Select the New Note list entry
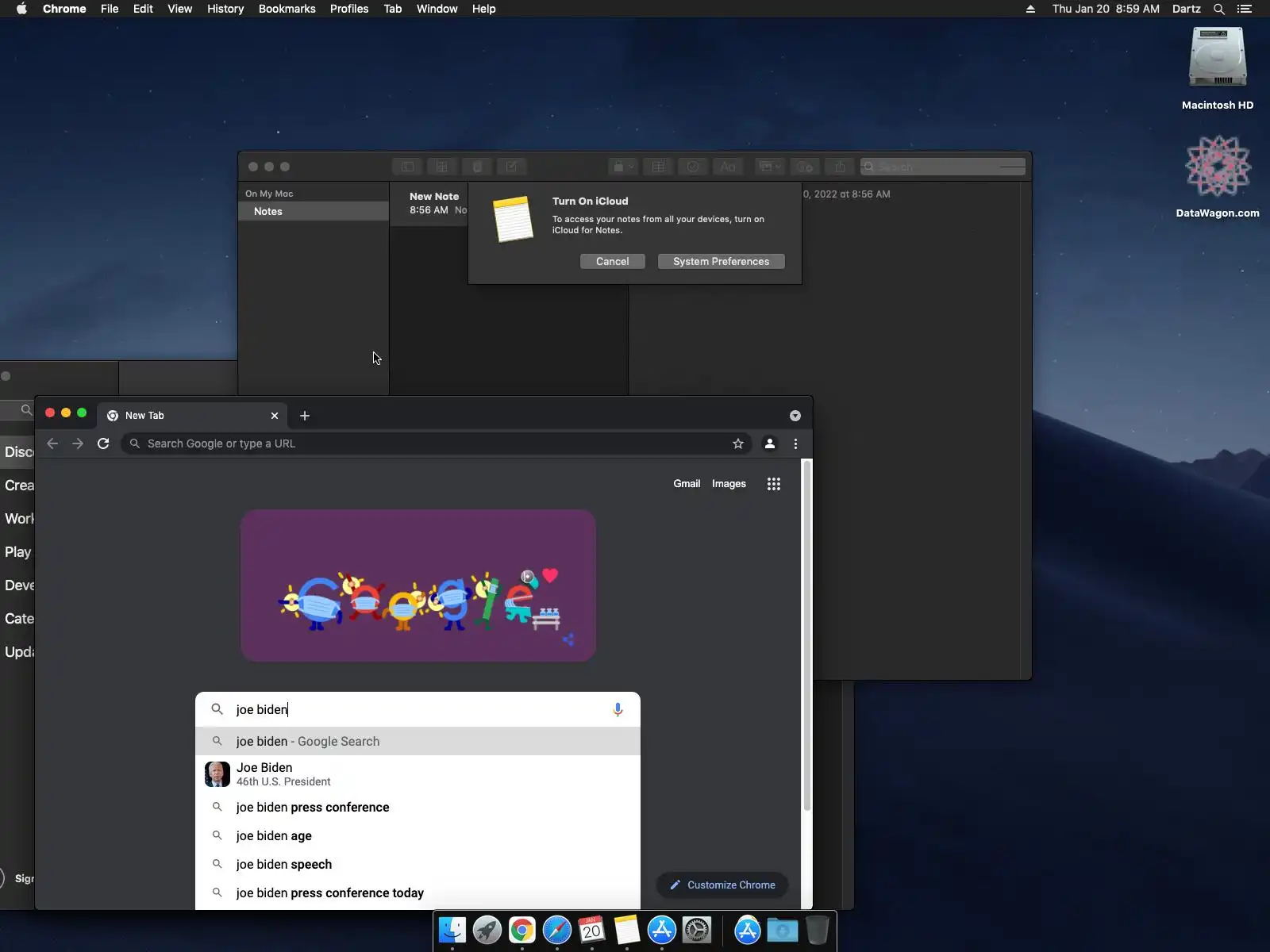Image resolution: width=1270 pixels, height=952 pixels. point(429,203)
